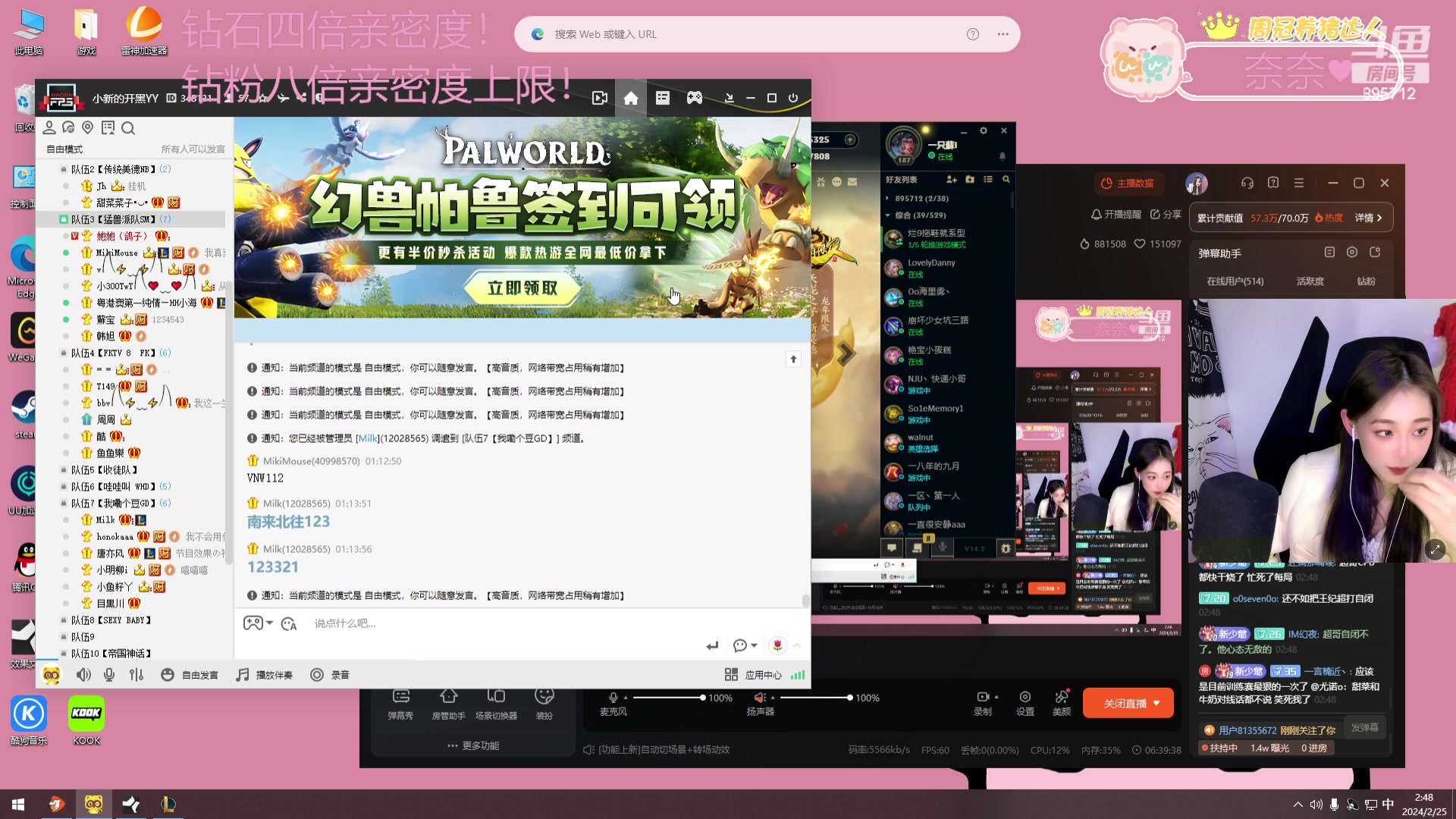
Task: Click the 立即领取 button on the Palworld banner
Action: [x=522, y=289]
